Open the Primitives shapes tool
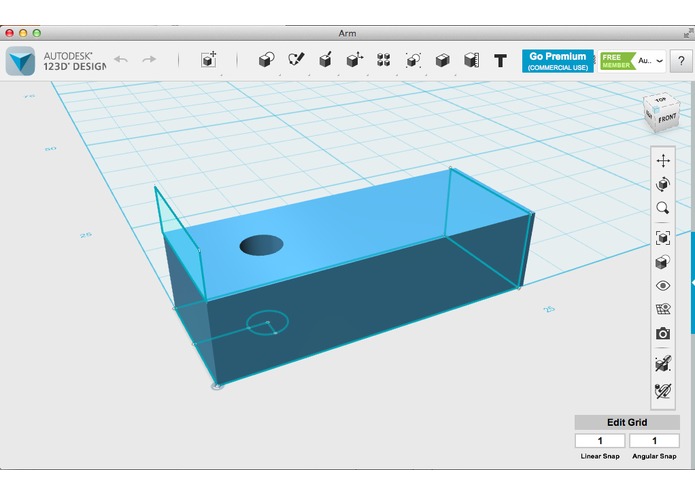This screenshot has height=494, width=695. point(266,59)
